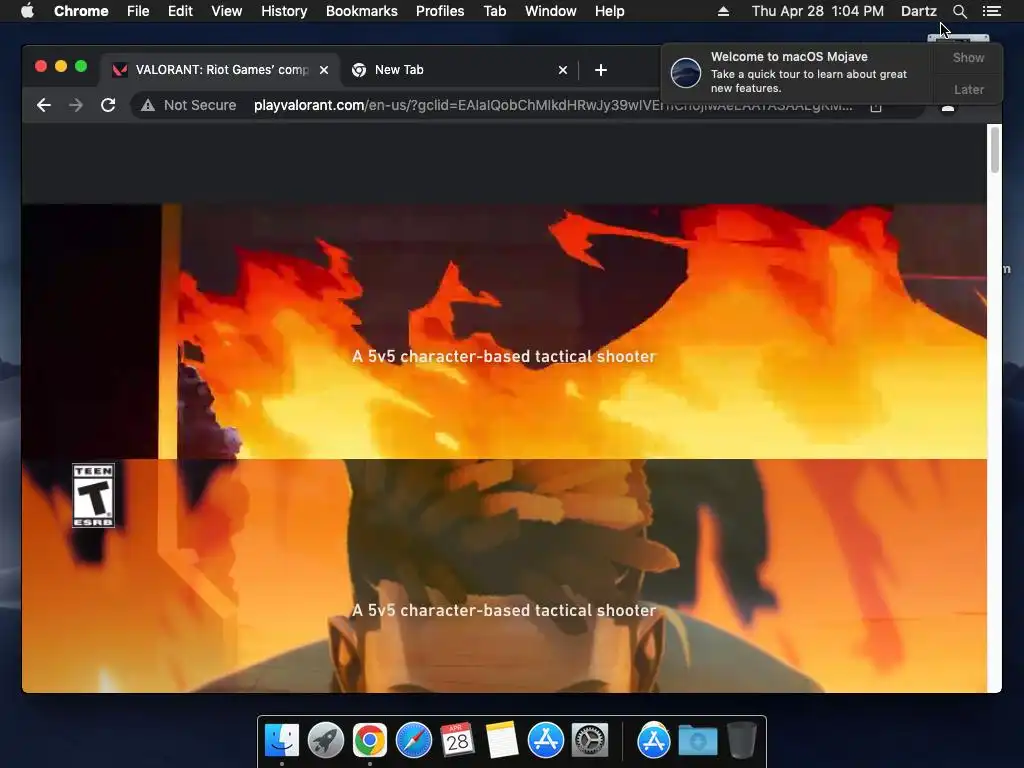Reload the Valorant page

coord(108,105)
